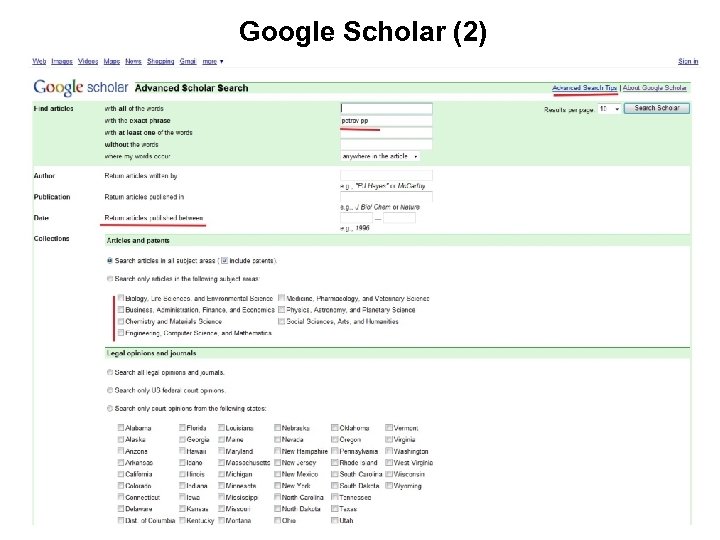Select 'Search all legal opinions and journals'
The width and height of the screenshot is (720, 540).
pyautogui.click(x=110, y=372)
